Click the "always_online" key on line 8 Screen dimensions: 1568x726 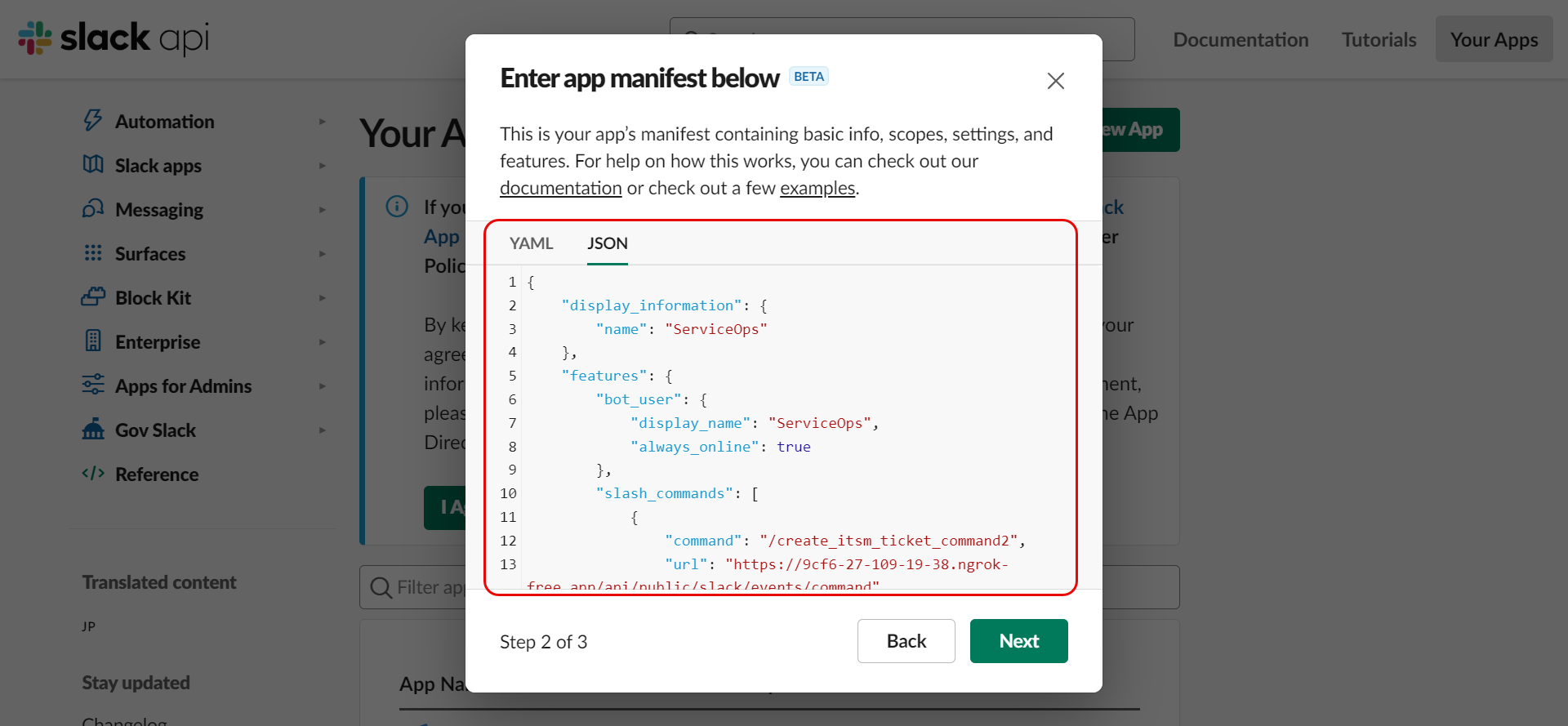point(694,447)
